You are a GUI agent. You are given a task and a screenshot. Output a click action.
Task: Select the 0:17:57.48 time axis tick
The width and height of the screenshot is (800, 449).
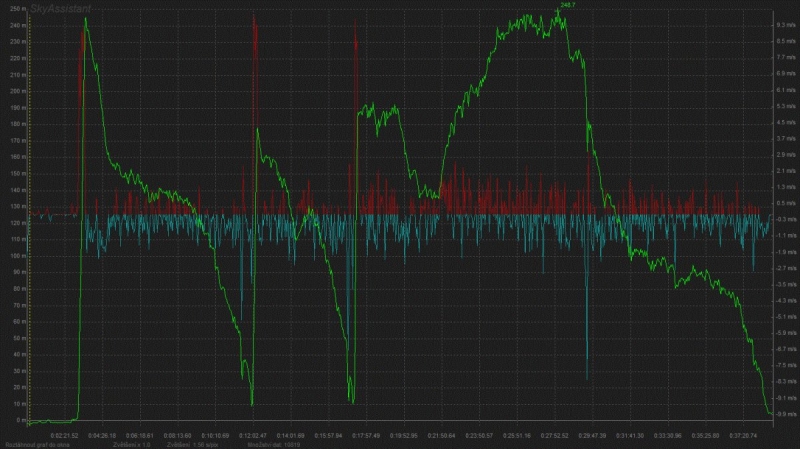364,435
